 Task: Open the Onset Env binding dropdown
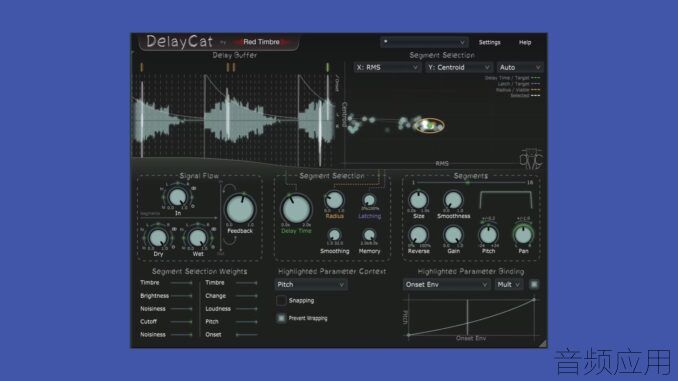(446, 285)
